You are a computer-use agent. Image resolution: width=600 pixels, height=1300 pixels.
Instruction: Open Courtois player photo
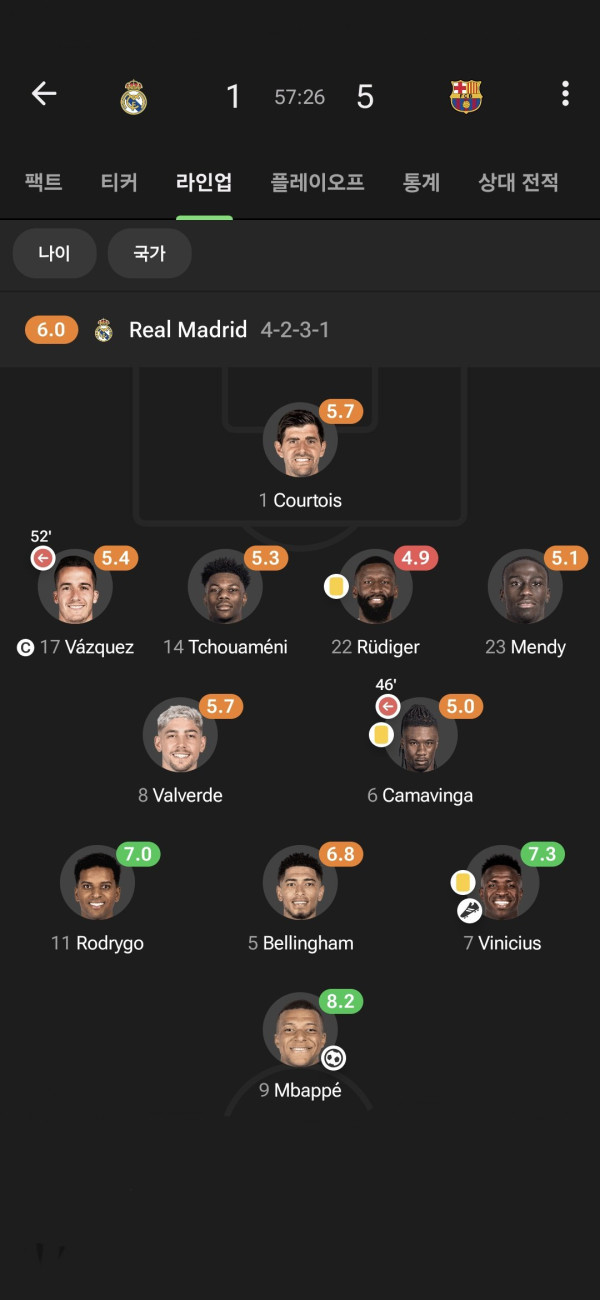(299, 441)
